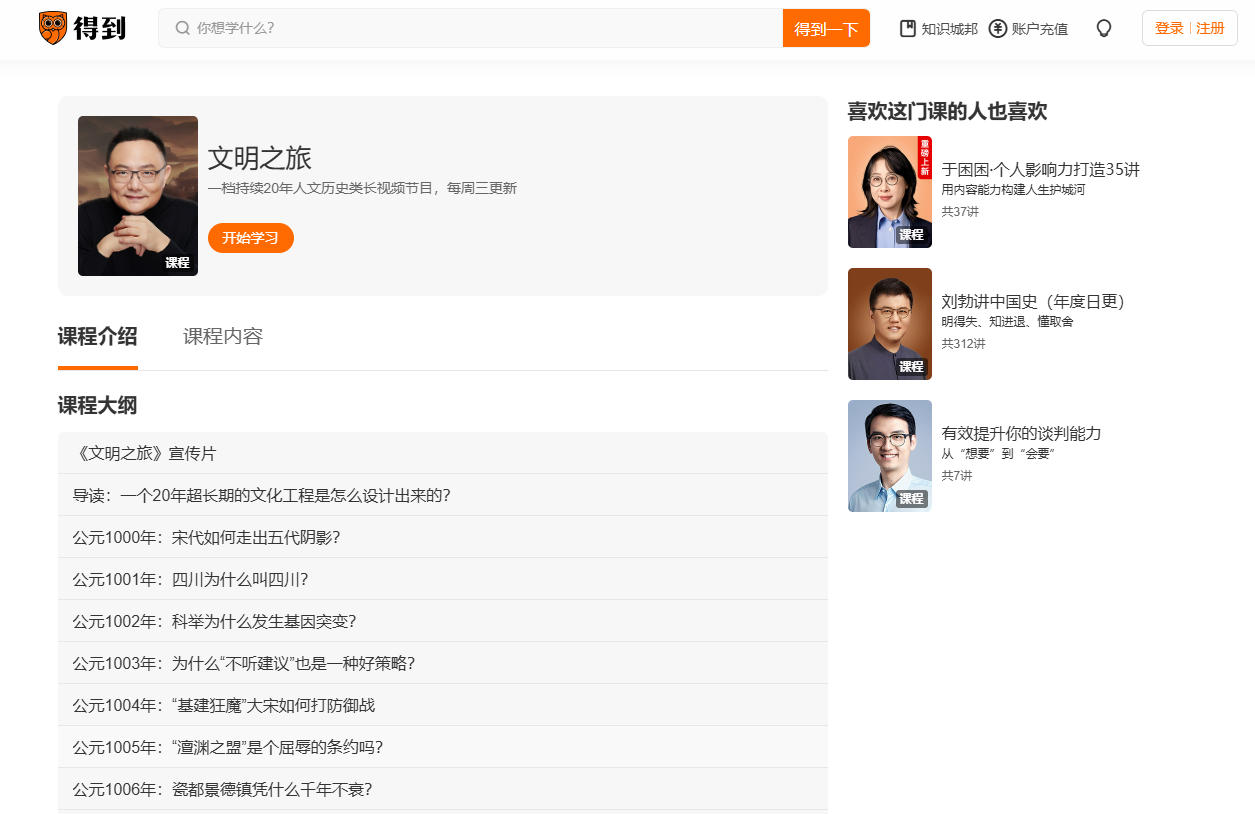Click the lightbulb icon in header
This screenshot has width=1255, height=814.
pyautogui.click(x=1104, y=29)
